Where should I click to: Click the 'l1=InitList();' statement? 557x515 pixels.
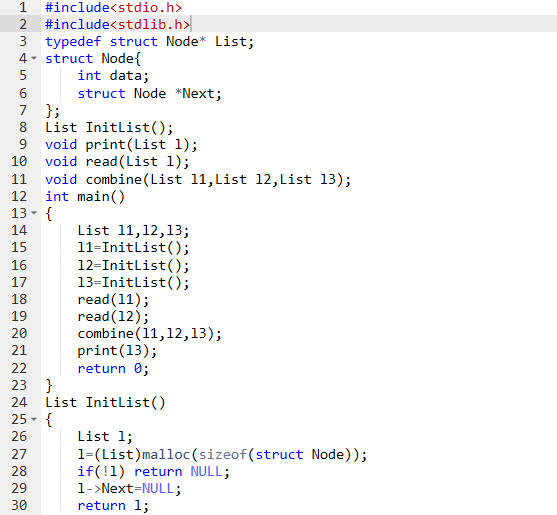(134, 248)
